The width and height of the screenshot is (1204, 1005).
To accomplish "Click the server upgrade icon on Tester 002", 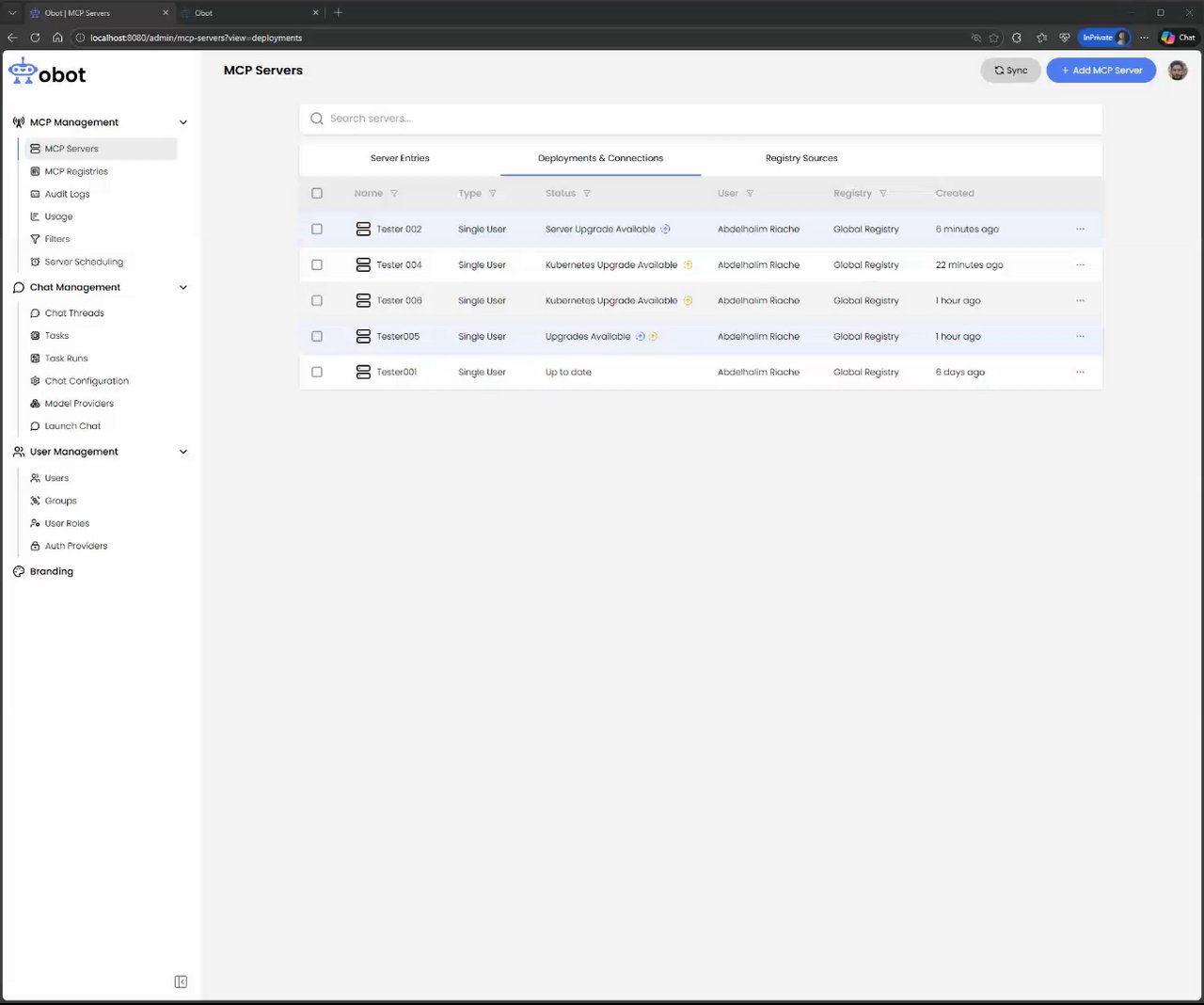I will point(665,230).
